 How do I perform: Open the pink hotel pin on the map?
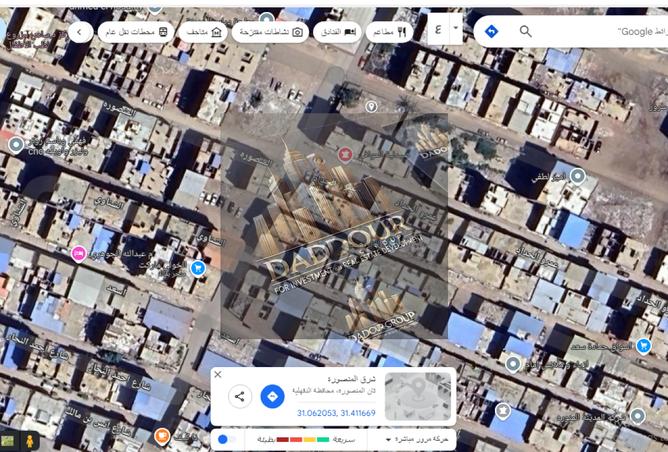click(78, 254)
